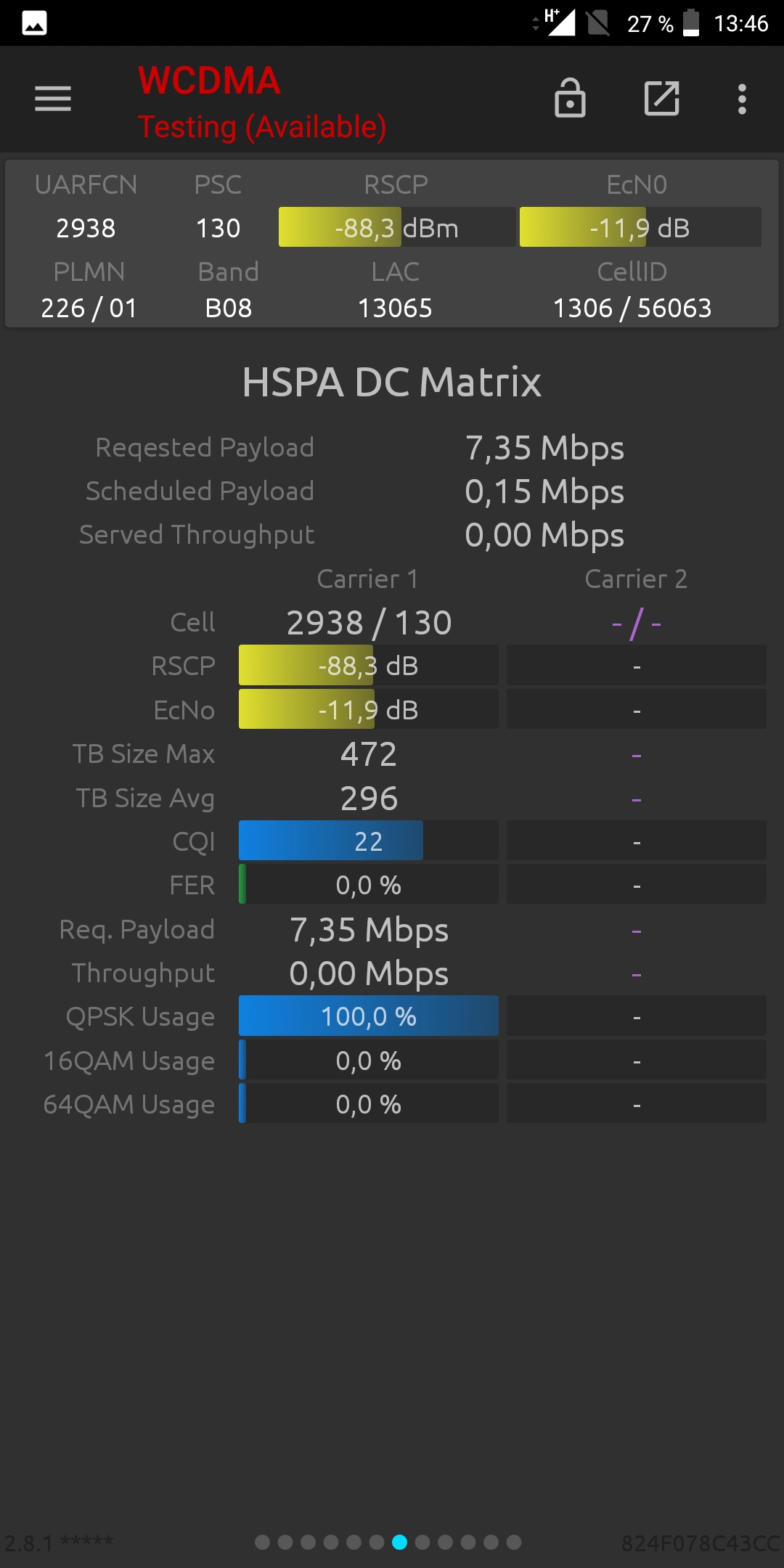
Task: Tap the Carrier 2 column header
Action: [x=636, y=579]
